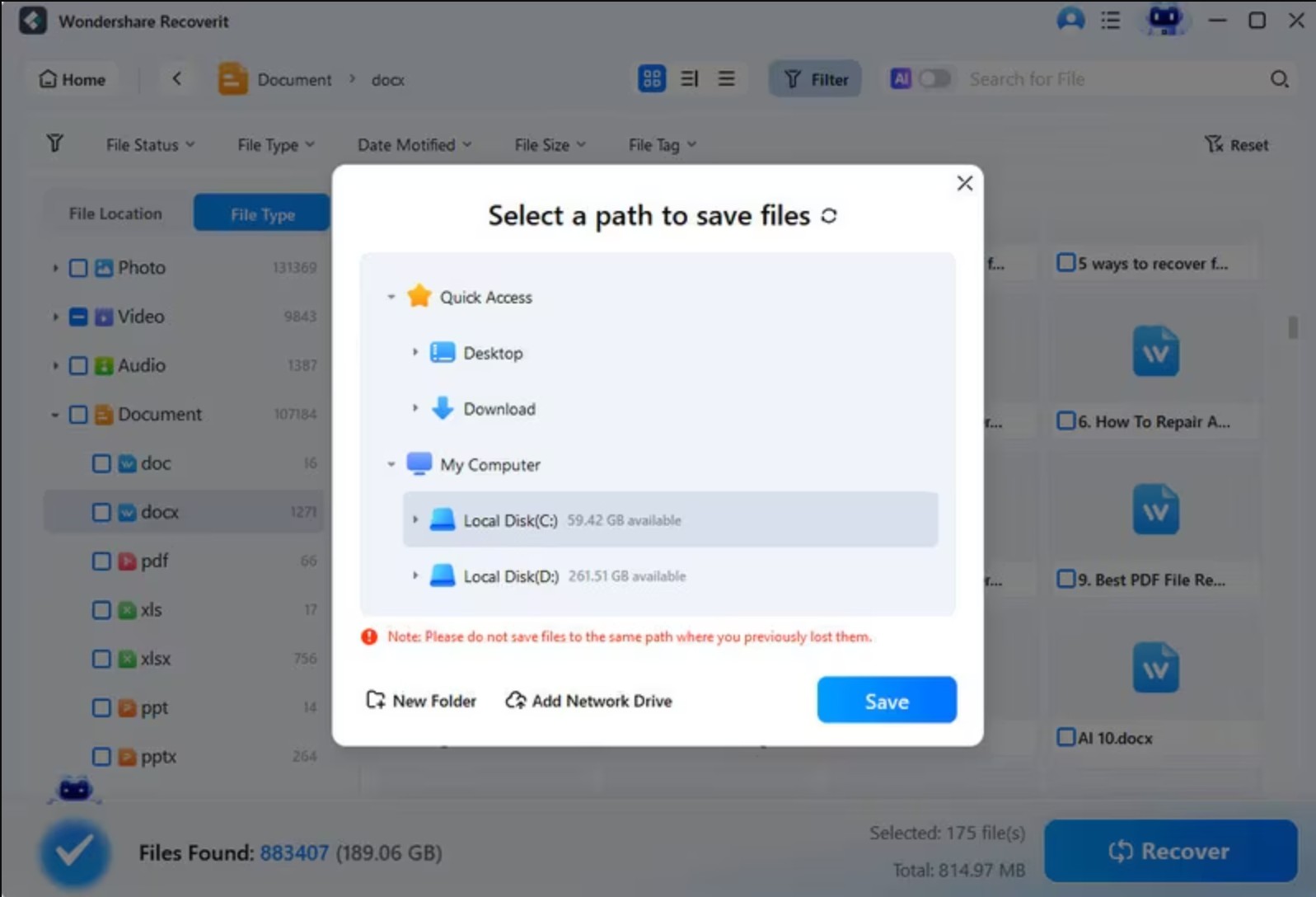This screenshot has width=1316, height=897.
Task: Click the Recover button
Action: pos(1170,851)
